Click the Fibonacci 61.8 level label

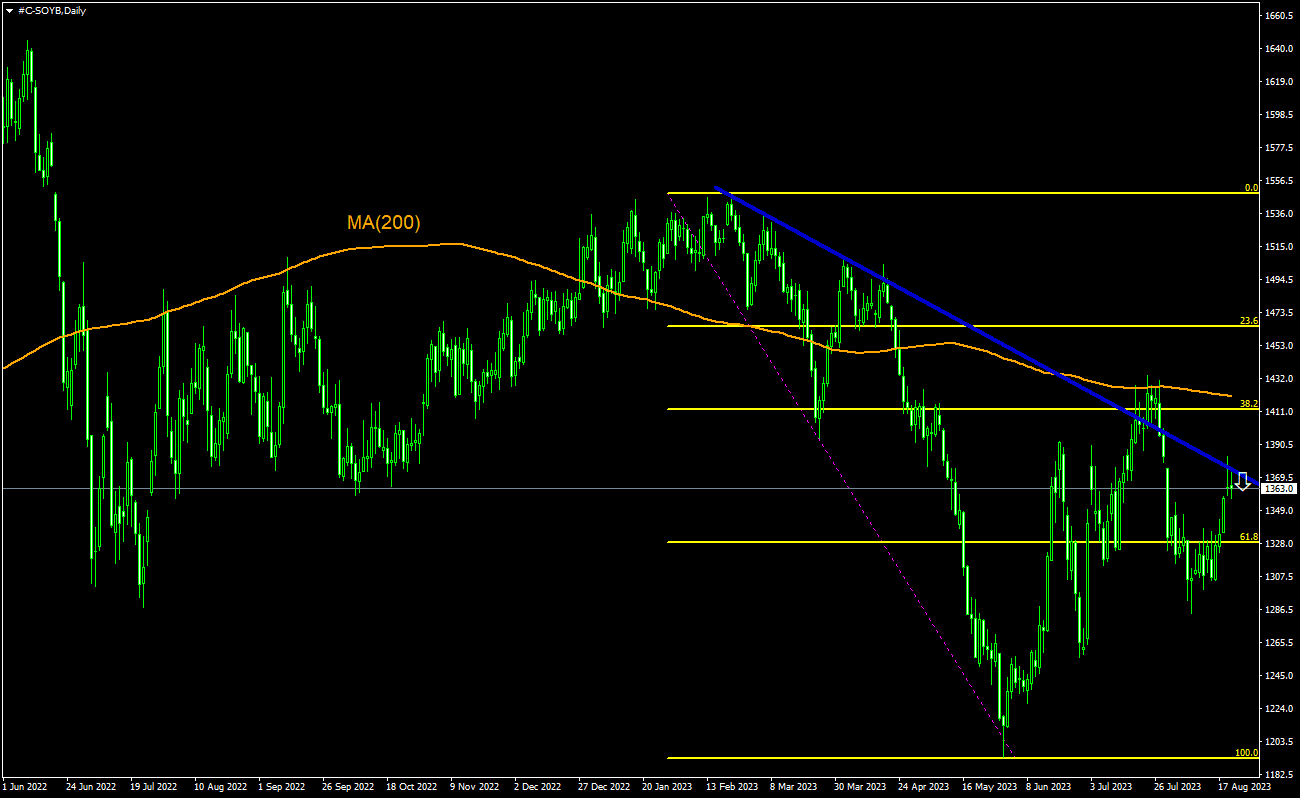(x=1248, y=537)
